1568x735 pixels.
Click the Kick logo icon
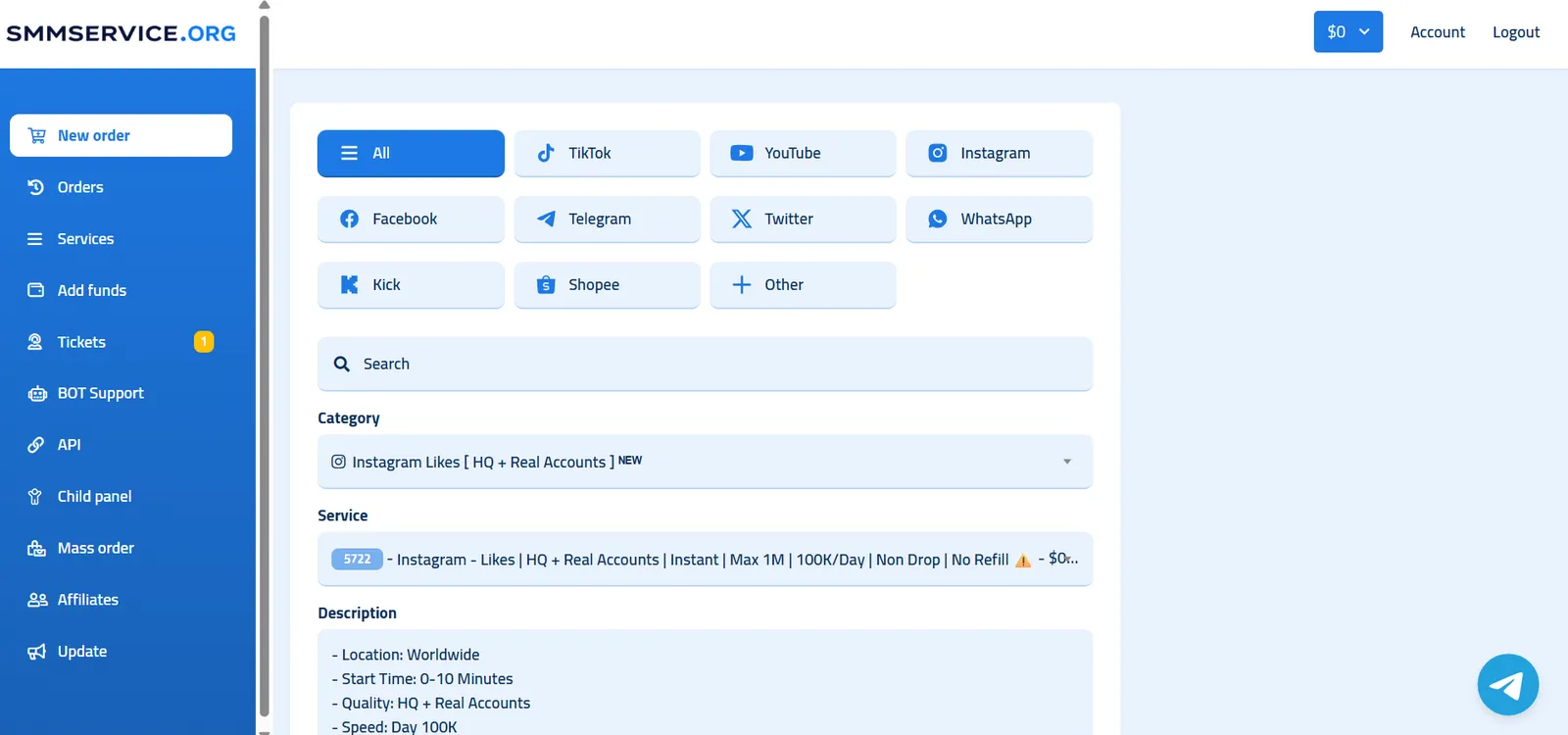pyautogui.click(x=349, y=284)
